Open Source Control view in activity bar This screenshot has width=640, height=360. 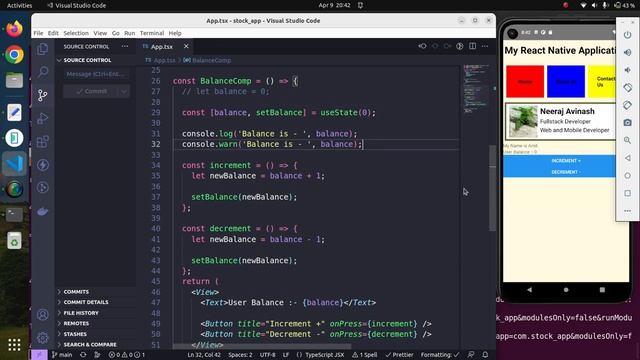(42, 95)
